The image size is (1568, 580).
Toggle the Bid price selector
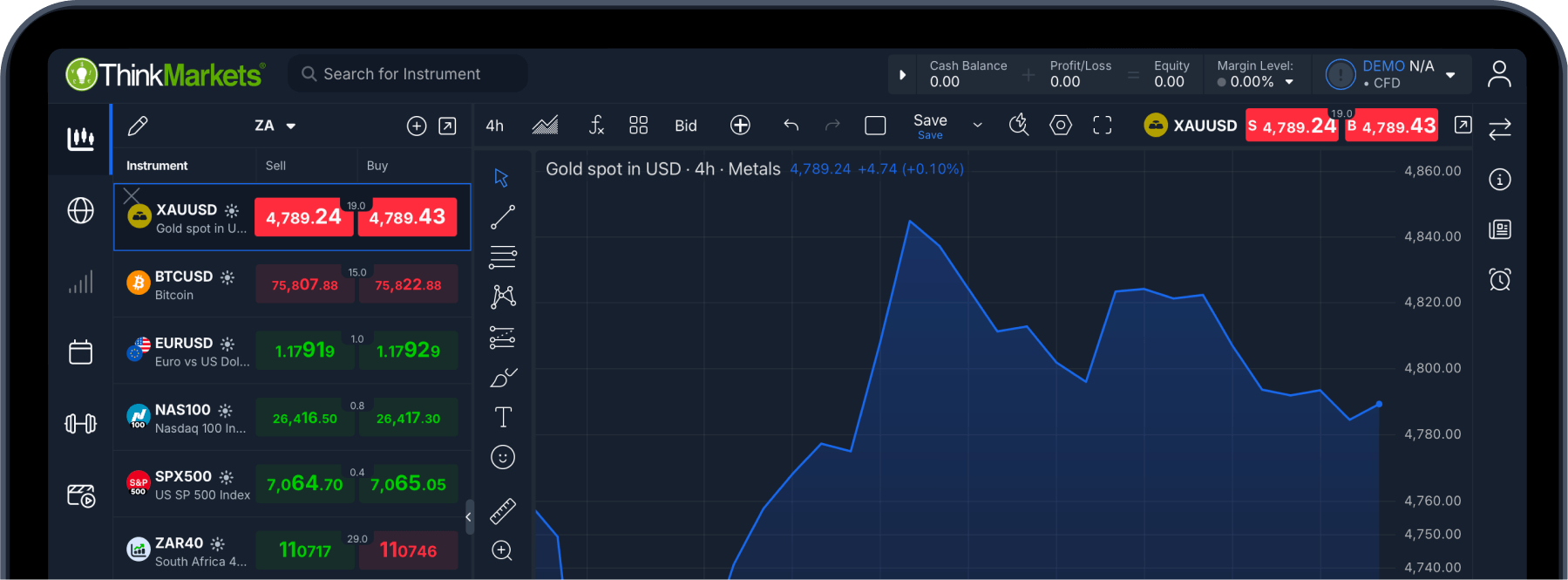(x=686, y=126)
